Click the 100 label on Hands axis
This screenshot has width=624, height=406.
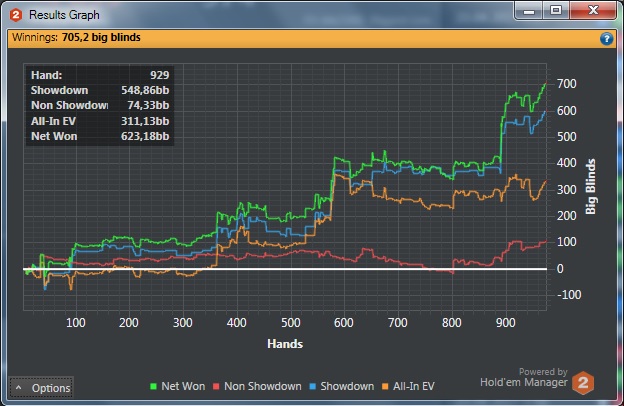click(x=76, y=322)
